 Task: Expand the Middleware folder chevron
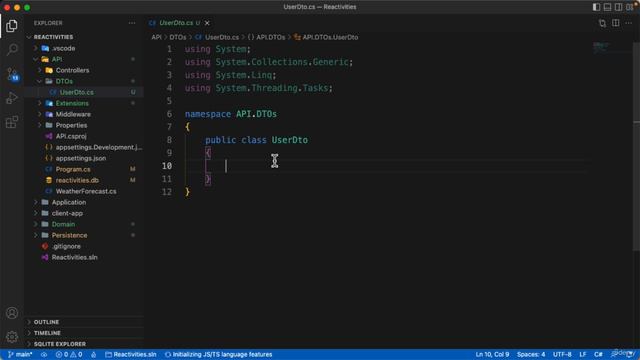coord(40,114)
